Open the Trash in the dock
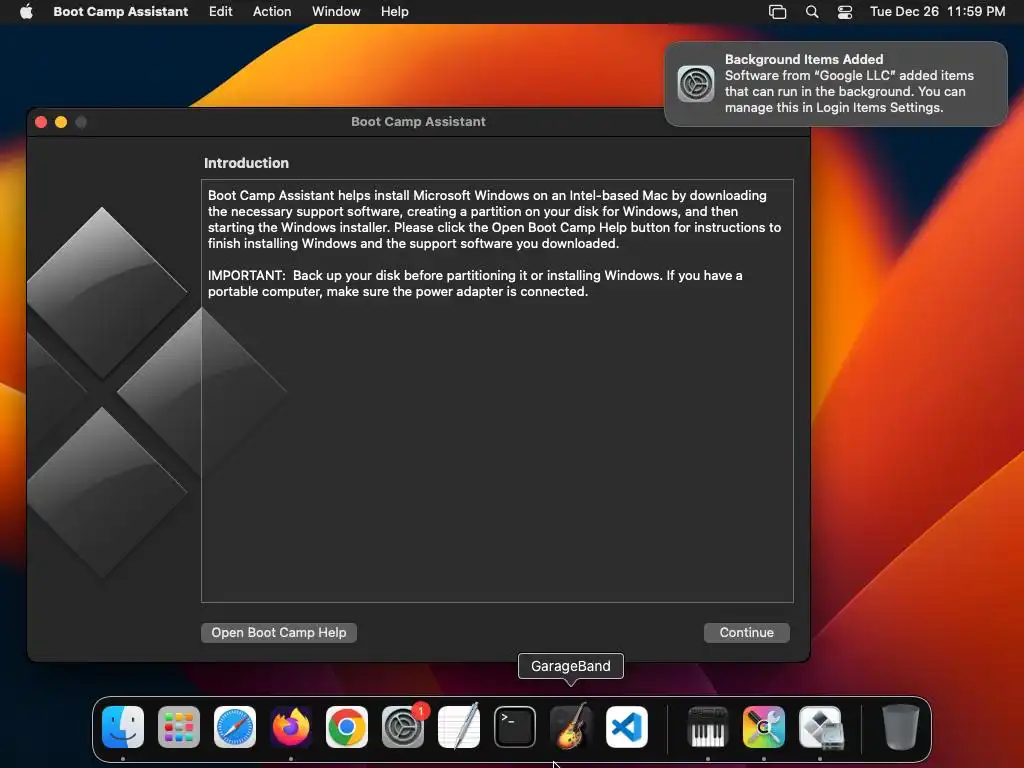 point(901,727)
